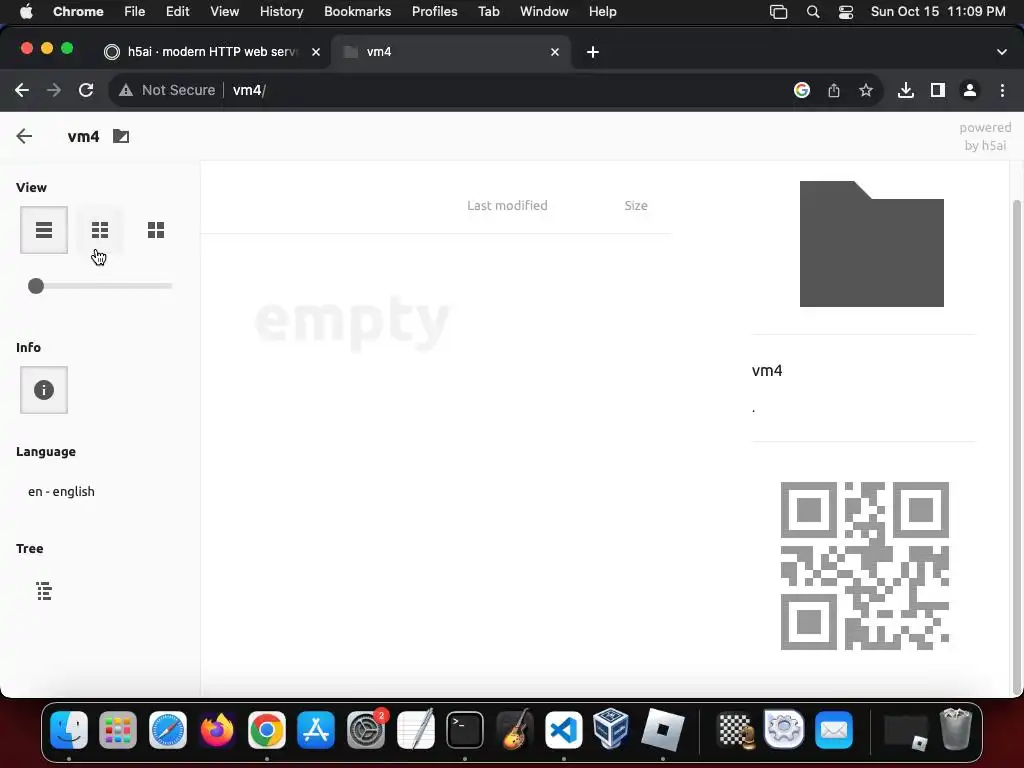This screenshot has height=768, width=1024.
Task: Click the browser back button
Action: click(22, 90)
